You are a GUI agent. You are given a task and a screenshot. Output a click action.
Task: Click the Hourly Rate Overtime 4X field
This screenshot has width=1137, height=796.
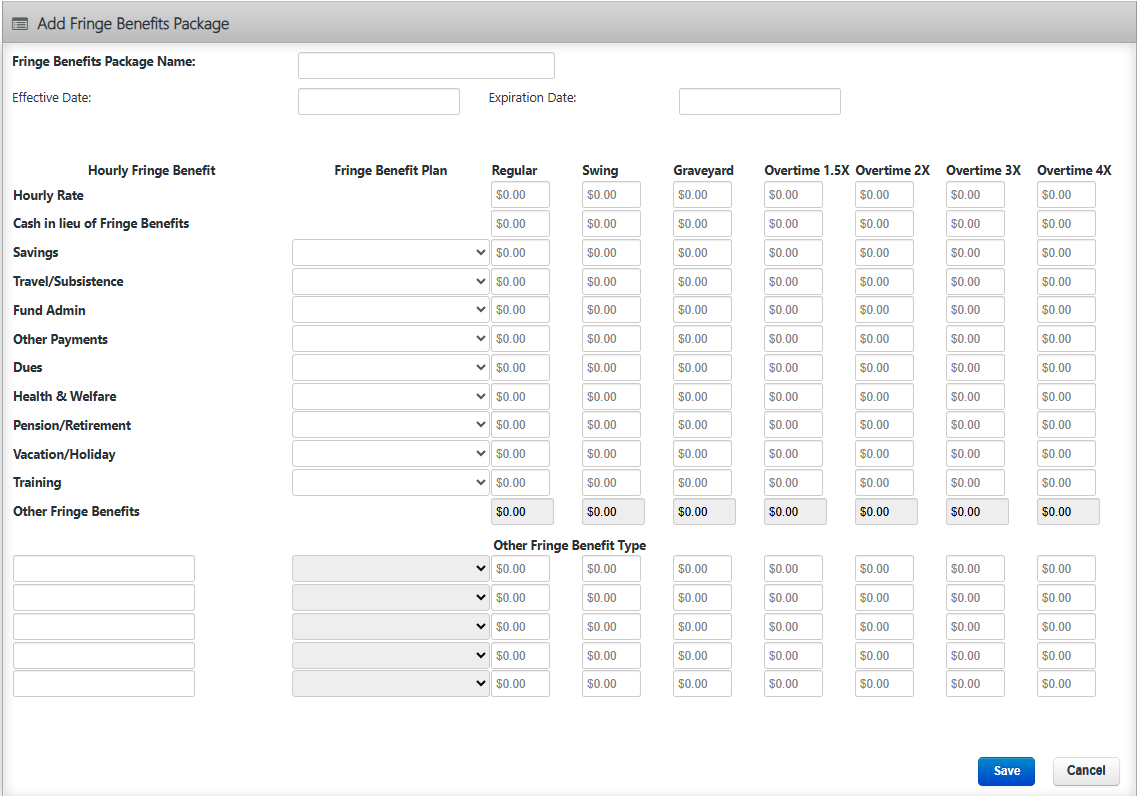click(1065, 195)
